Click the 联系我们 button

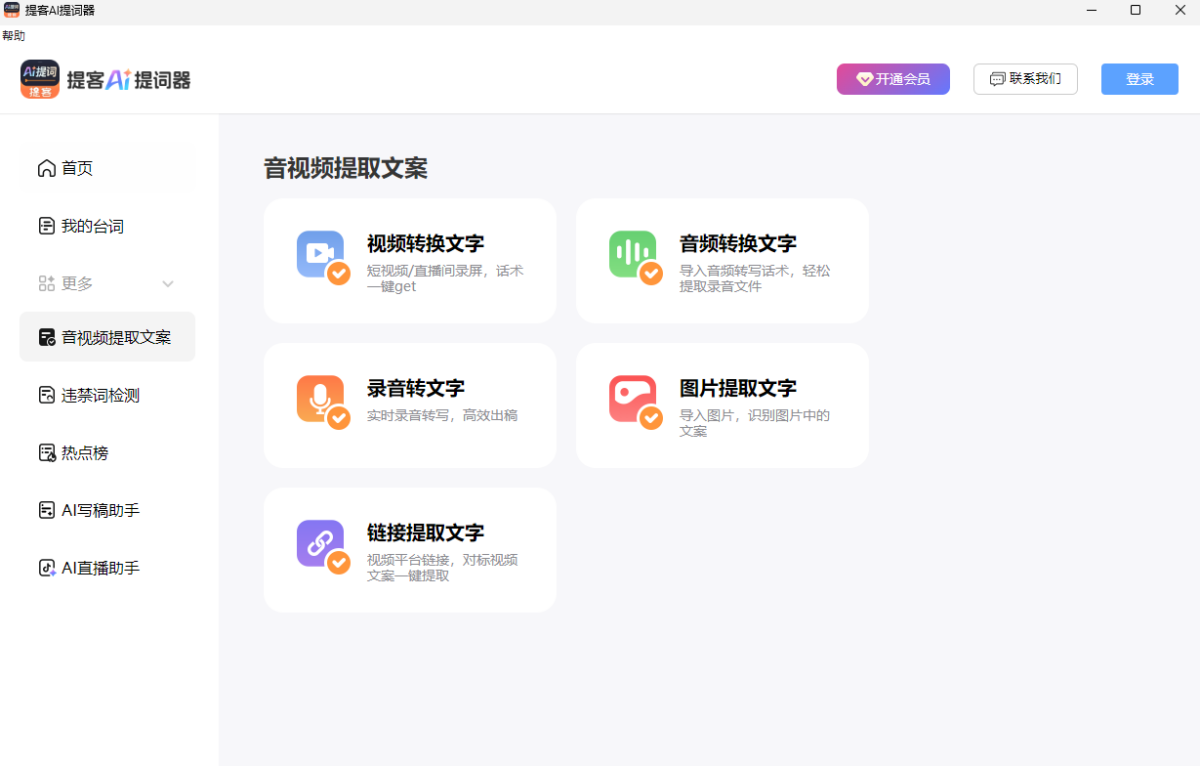[1025, 79]
